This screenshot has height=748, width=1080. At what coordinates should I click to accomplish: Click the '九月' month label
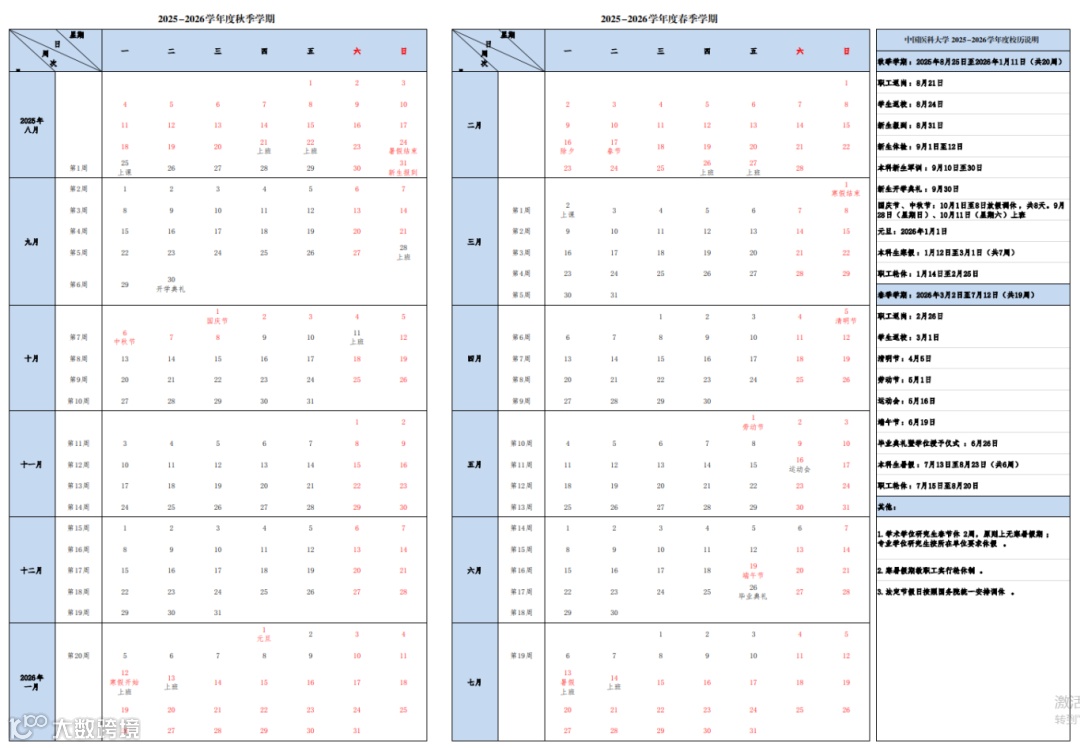[32, 242]
